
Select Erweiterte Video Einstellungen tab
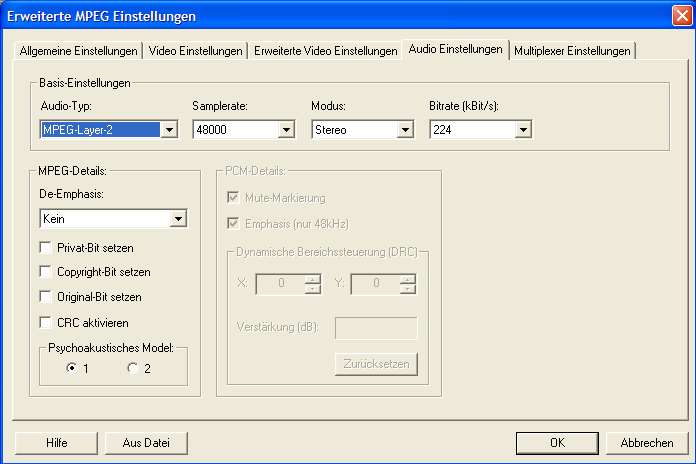tap(325, 51)
